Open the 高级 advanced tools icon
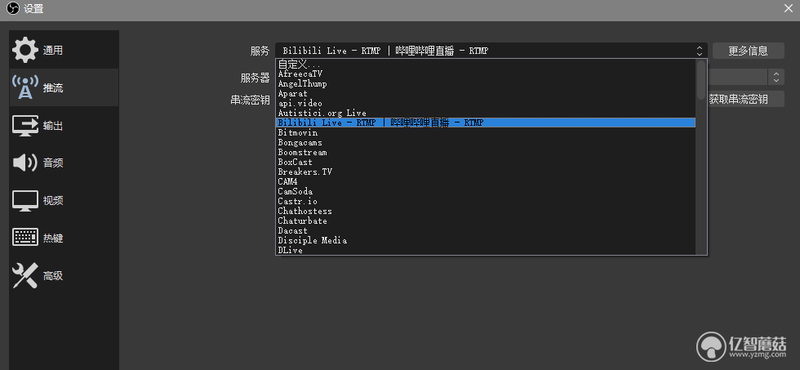This screenshot has width=800, height=370. coord(25,276)
